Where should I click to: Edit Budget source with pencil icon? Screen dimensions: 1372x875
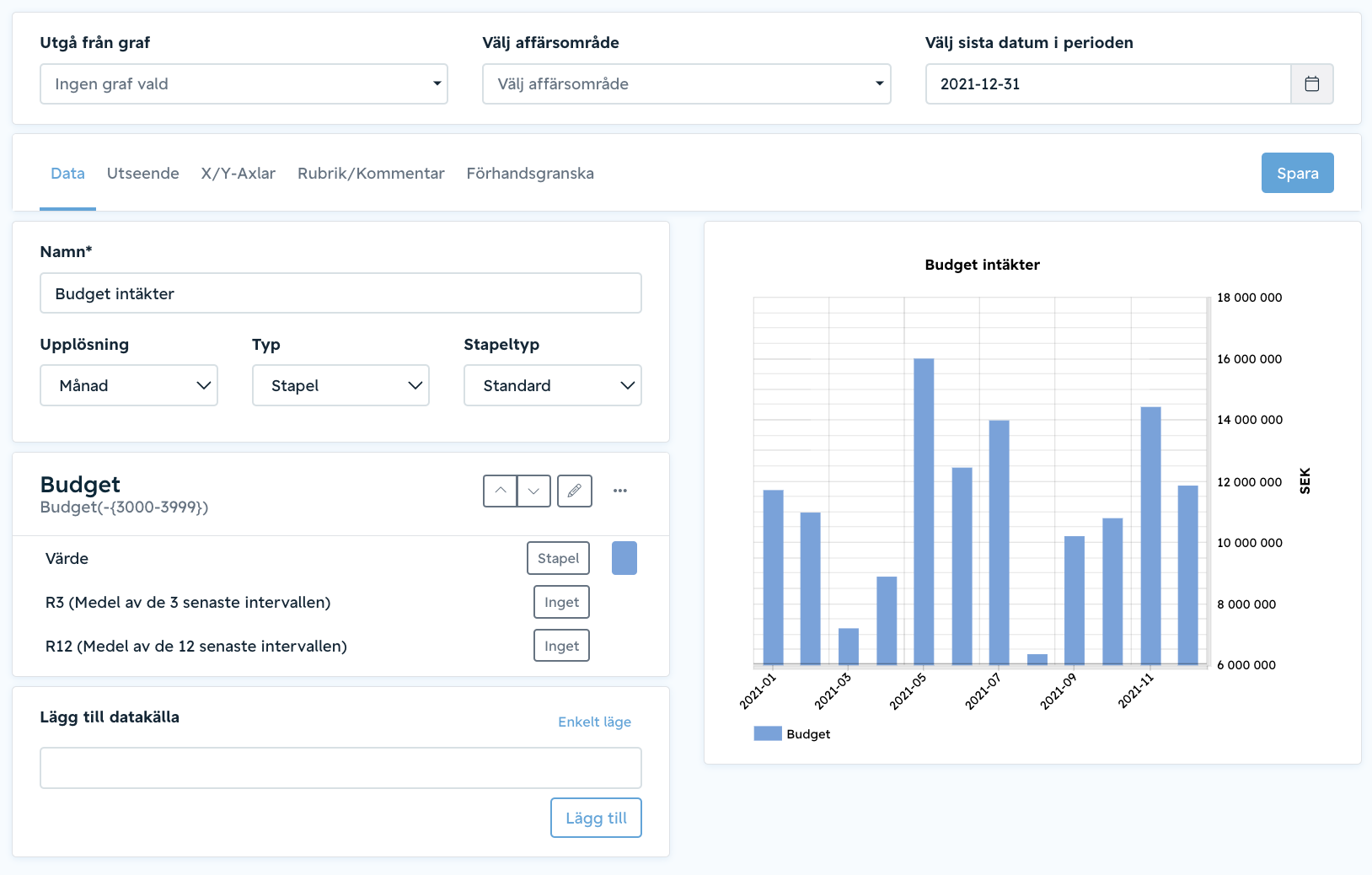point(575,491)
